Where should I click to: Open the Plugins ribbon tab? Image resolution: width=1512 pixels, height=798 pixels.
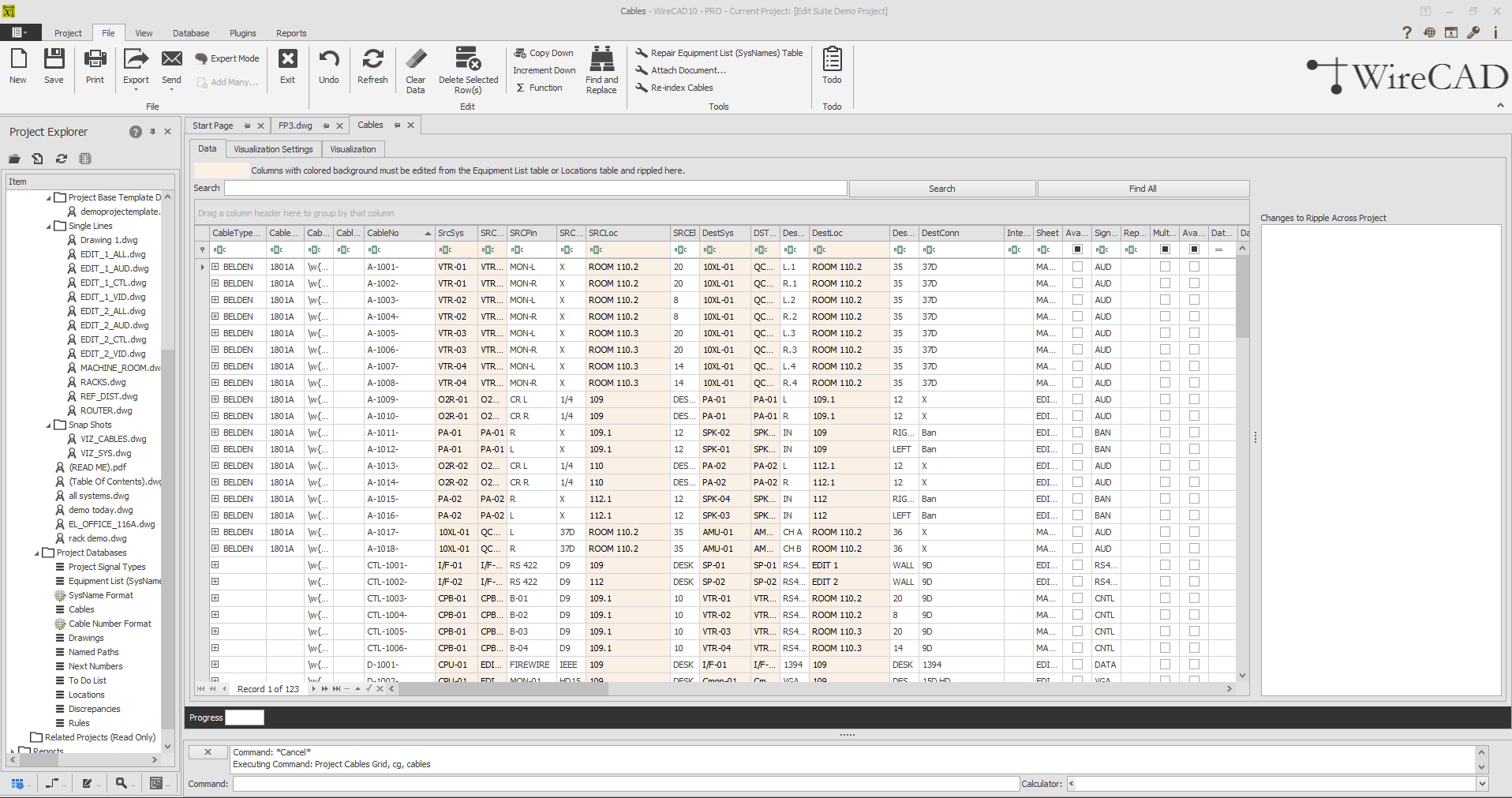(x=243, y=33)
